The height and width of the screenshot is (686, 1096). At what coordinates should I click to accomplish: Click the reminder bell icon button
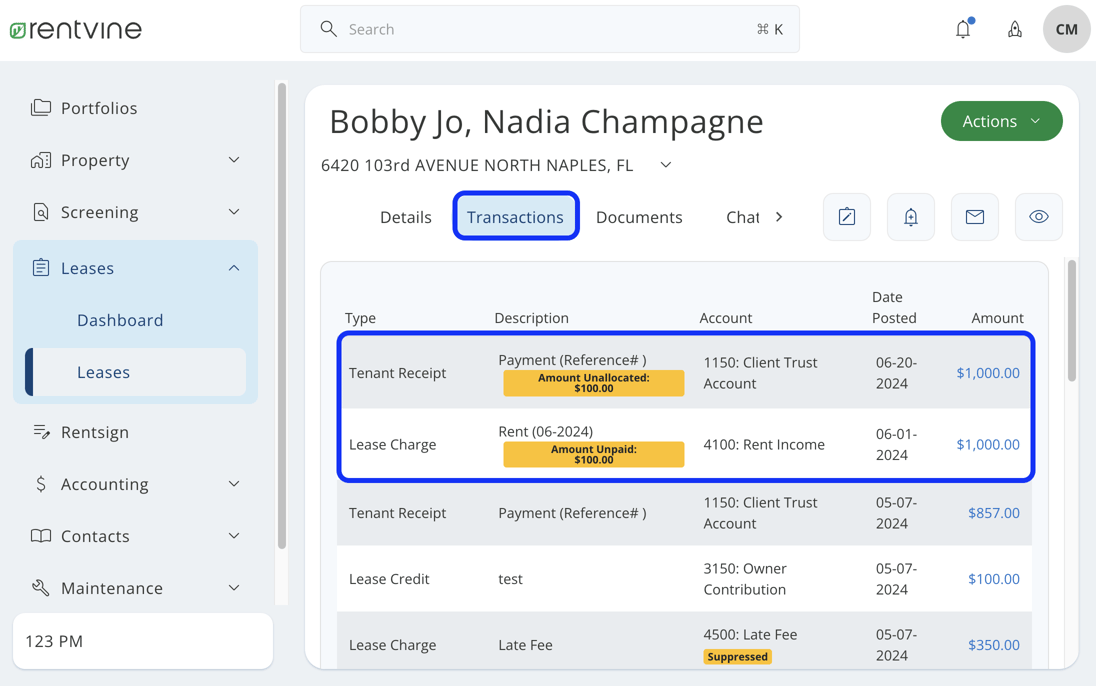[x=911, y=217]
